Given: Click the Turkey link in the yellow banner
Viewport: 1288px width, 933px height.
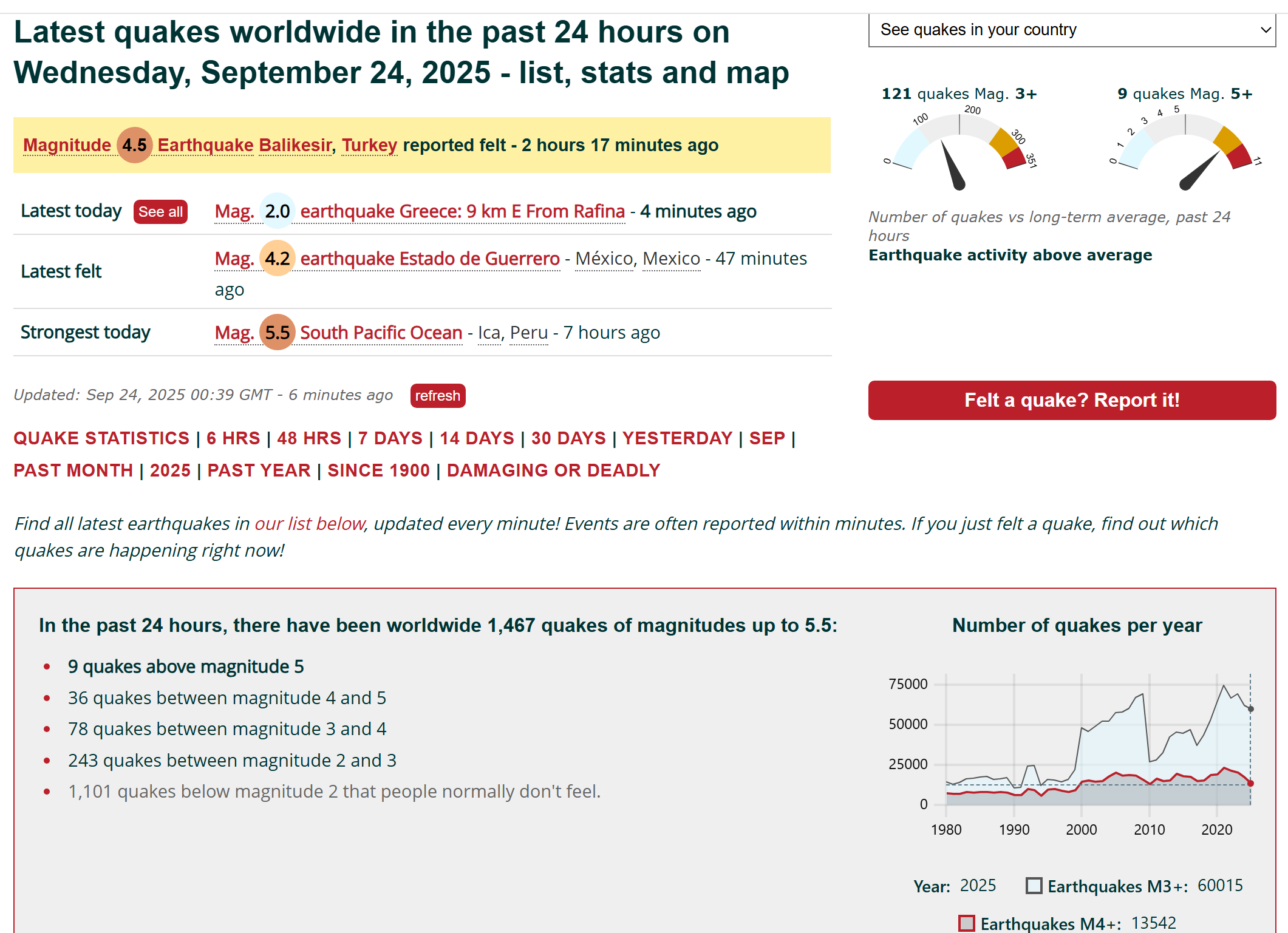Looking at the screenshot, I should [x=369, y=145].
